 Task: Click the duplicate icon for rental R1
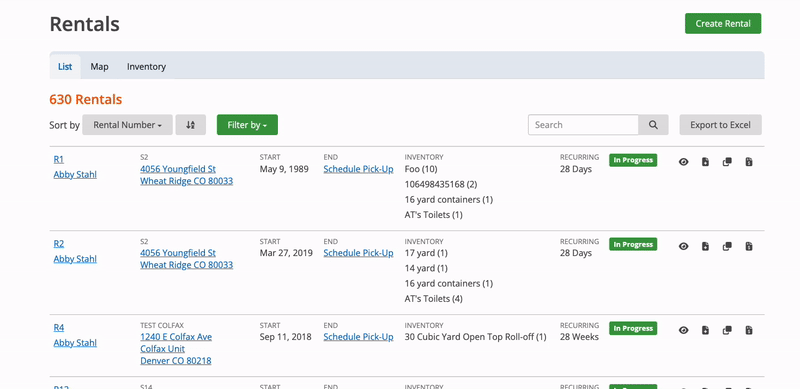727,162
